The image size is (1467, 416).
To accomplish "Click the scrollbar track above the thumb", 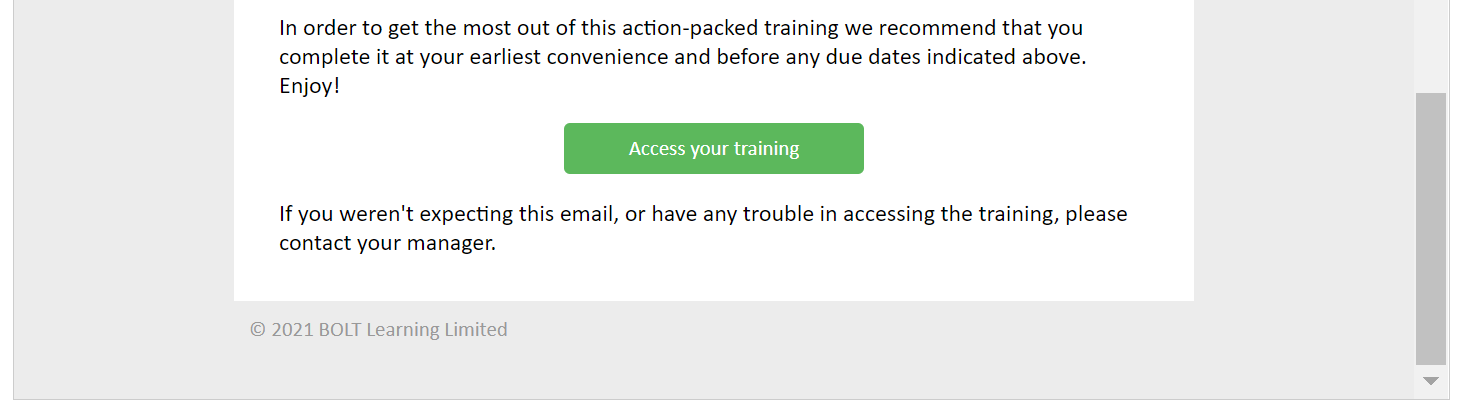I will tap(1431, 45).
